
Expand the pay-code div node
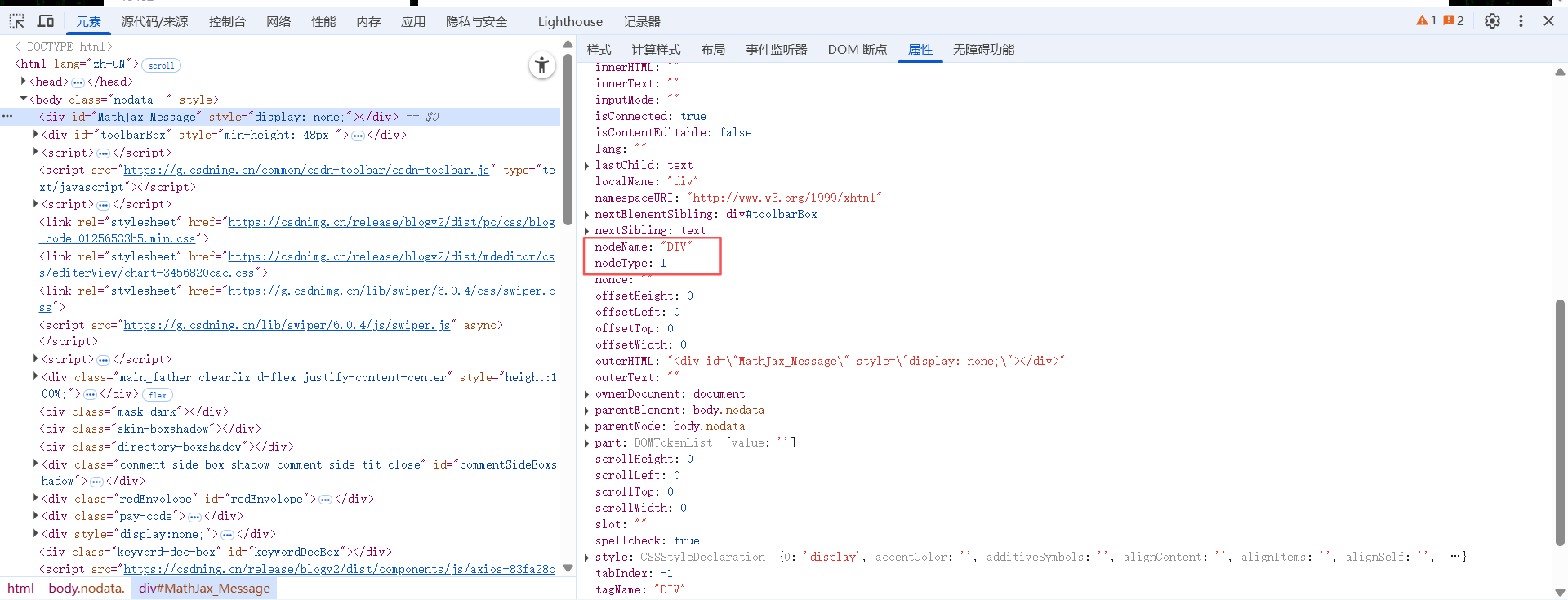(x=35, y=515)
